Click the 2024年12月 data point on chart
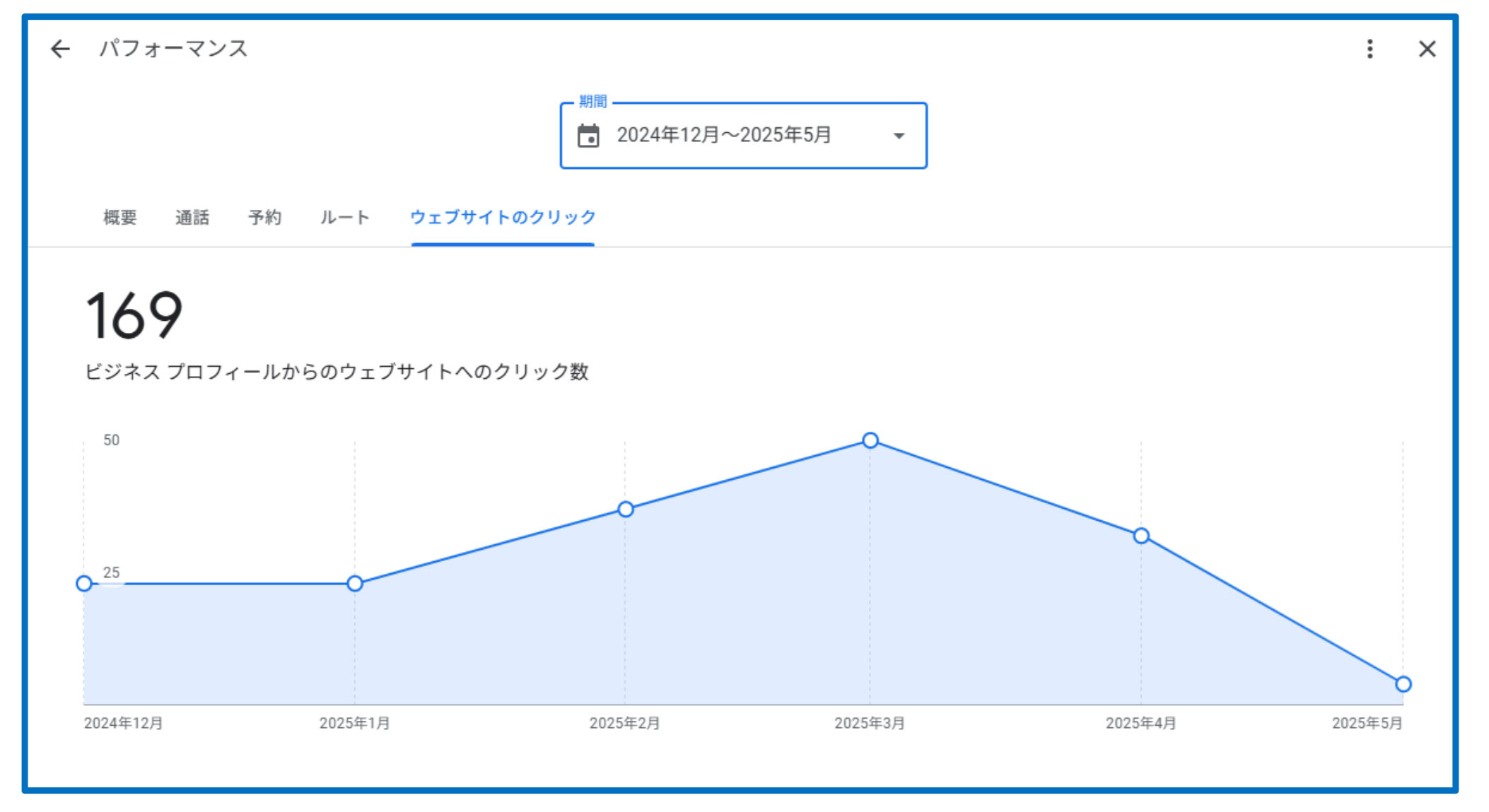The width and height of the screenshot is (1489, 812). click(84, 584)
